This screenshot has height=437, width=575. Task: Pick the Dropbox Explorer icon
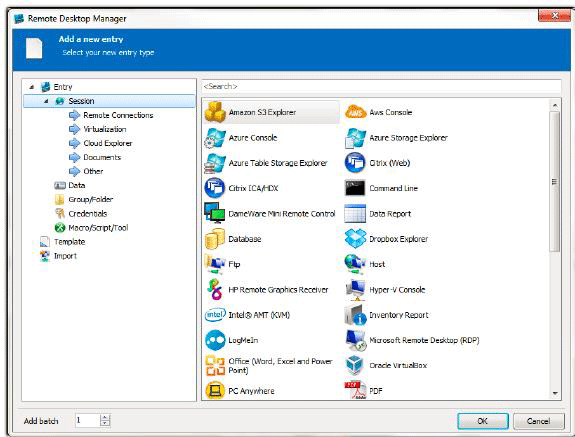pos(355,239)
